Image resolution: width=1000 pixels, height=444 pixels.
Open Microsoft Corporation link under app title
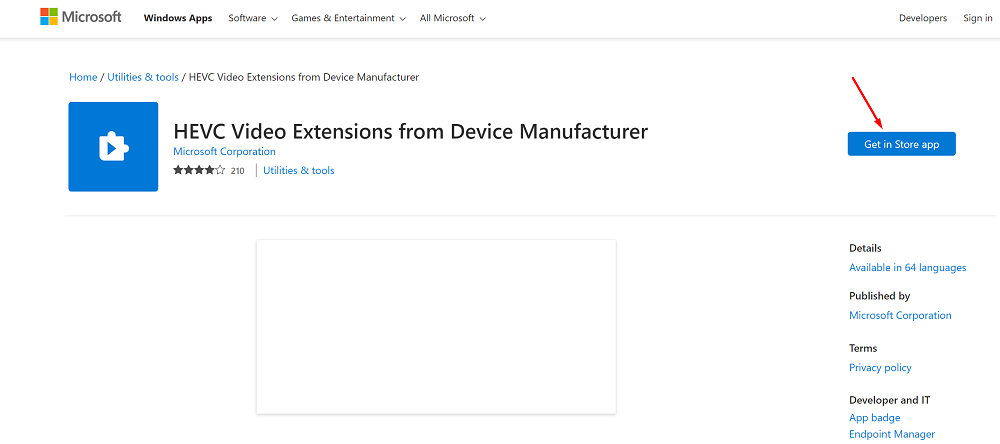click(224, 152)
